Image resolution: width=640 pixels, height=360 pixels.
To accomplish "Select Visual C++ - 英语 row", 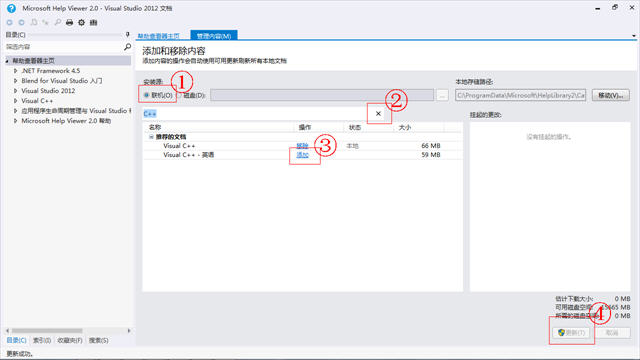I will 302,155.
